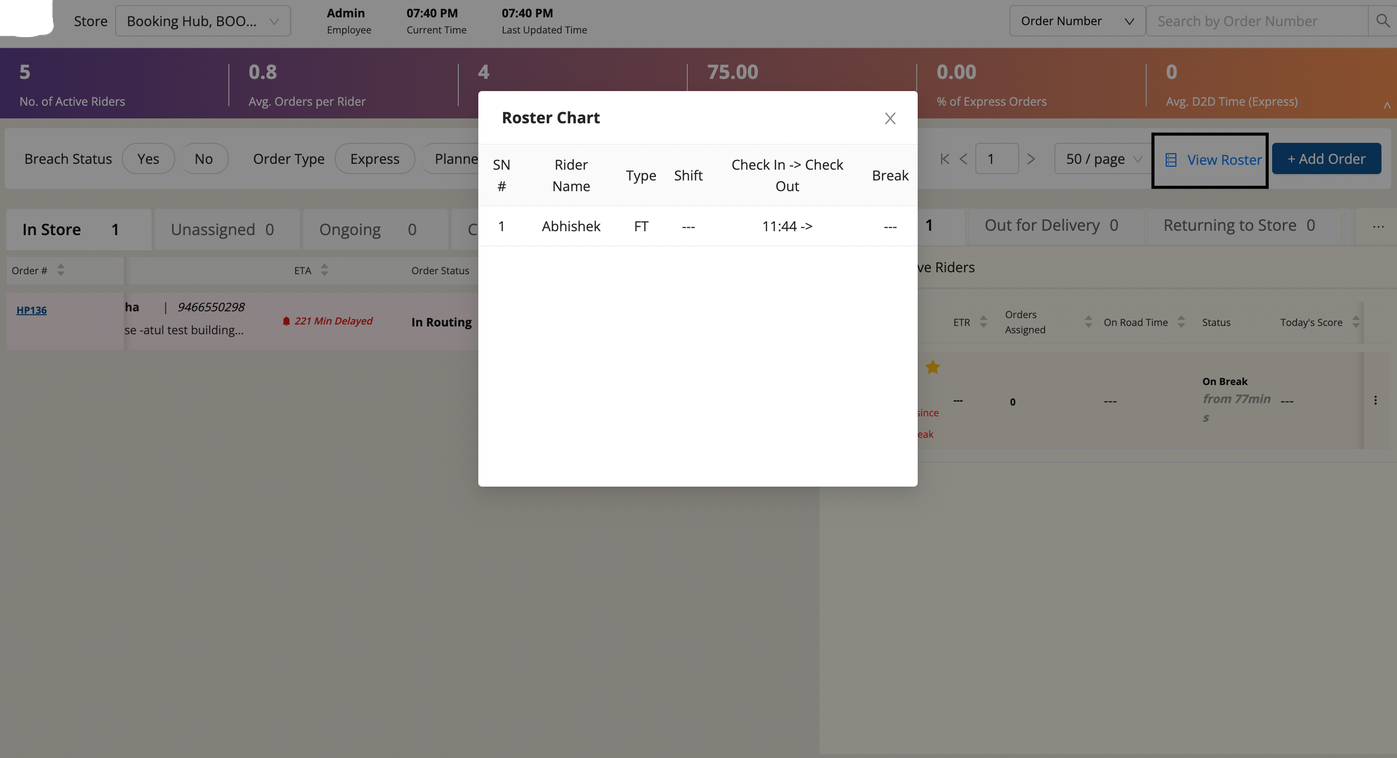
Task: Toggle Breach Status No filter
Action: pyautogui.click(x=203, y=159)
